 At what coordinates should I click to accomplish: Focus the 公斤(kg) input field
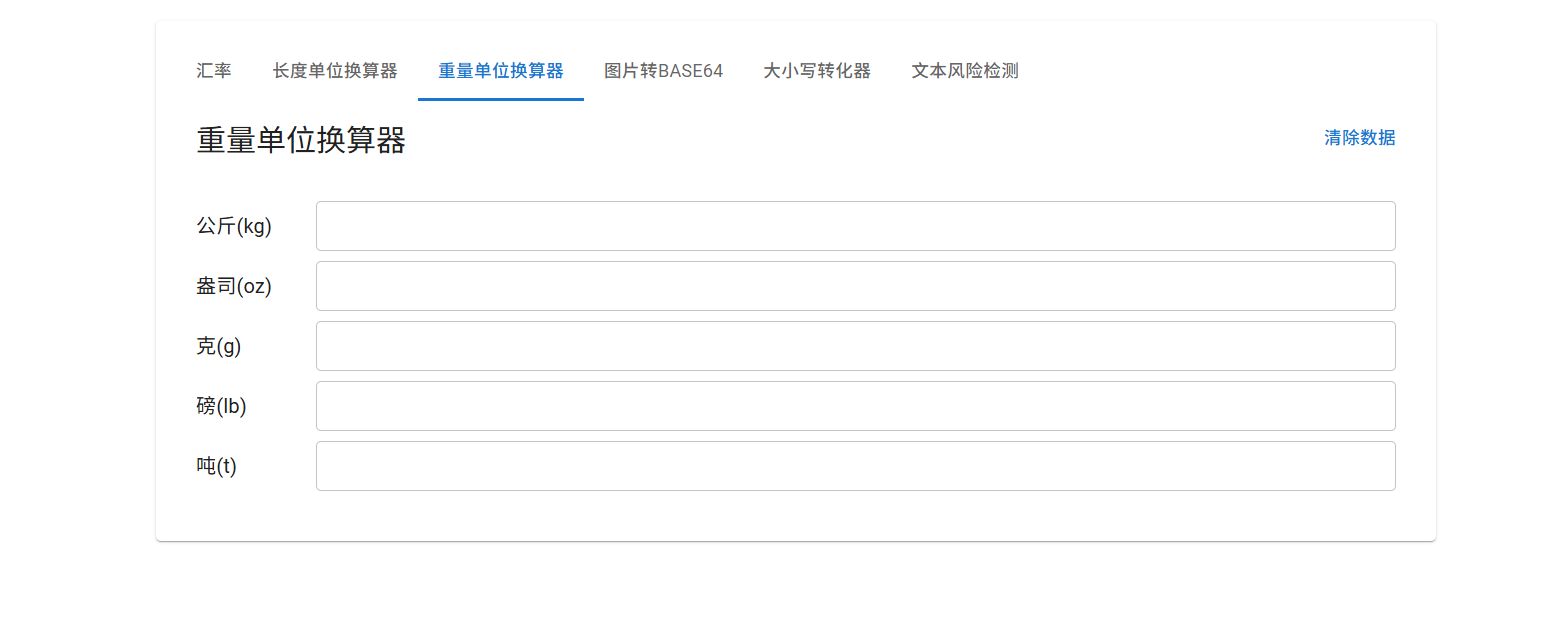coord(856,226)
